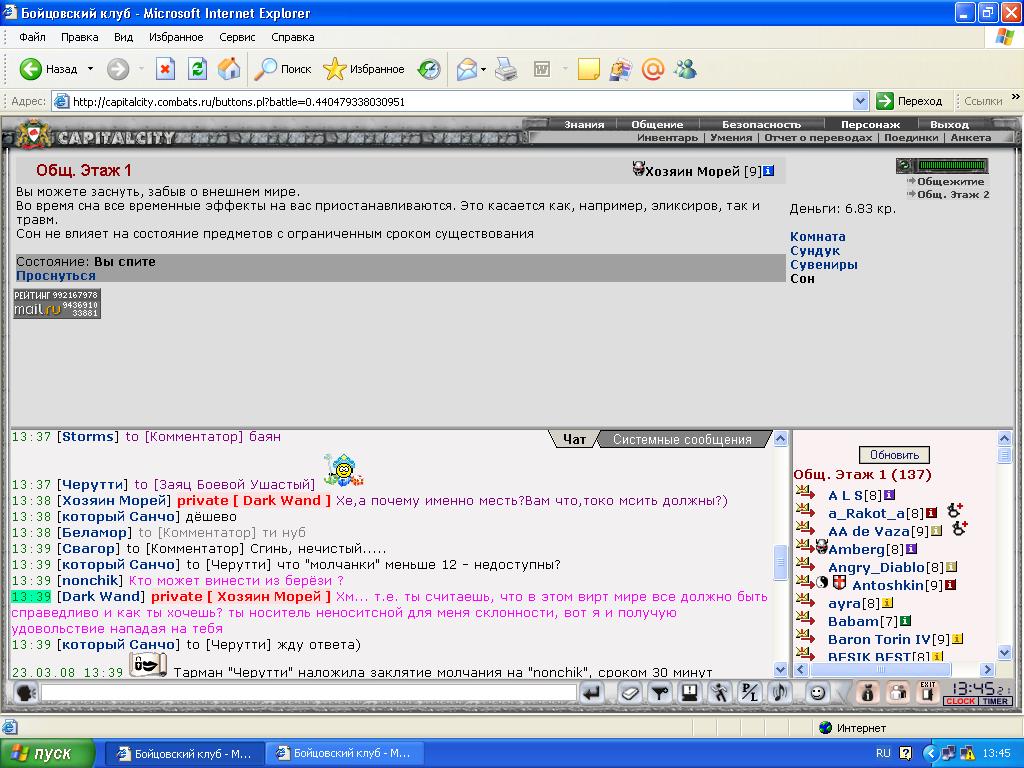Viewport: 1024px width, 768px height.
Task: Click the Обновить button in player list
Action: tap(894, 455)
